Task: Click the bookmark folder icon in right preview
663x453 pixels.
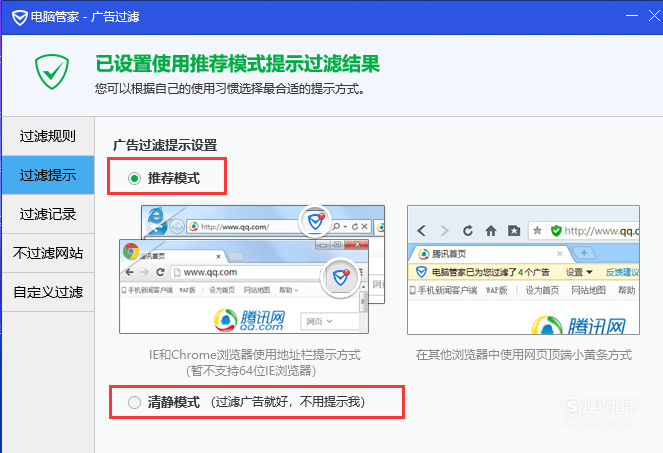Action: (514, 231)
